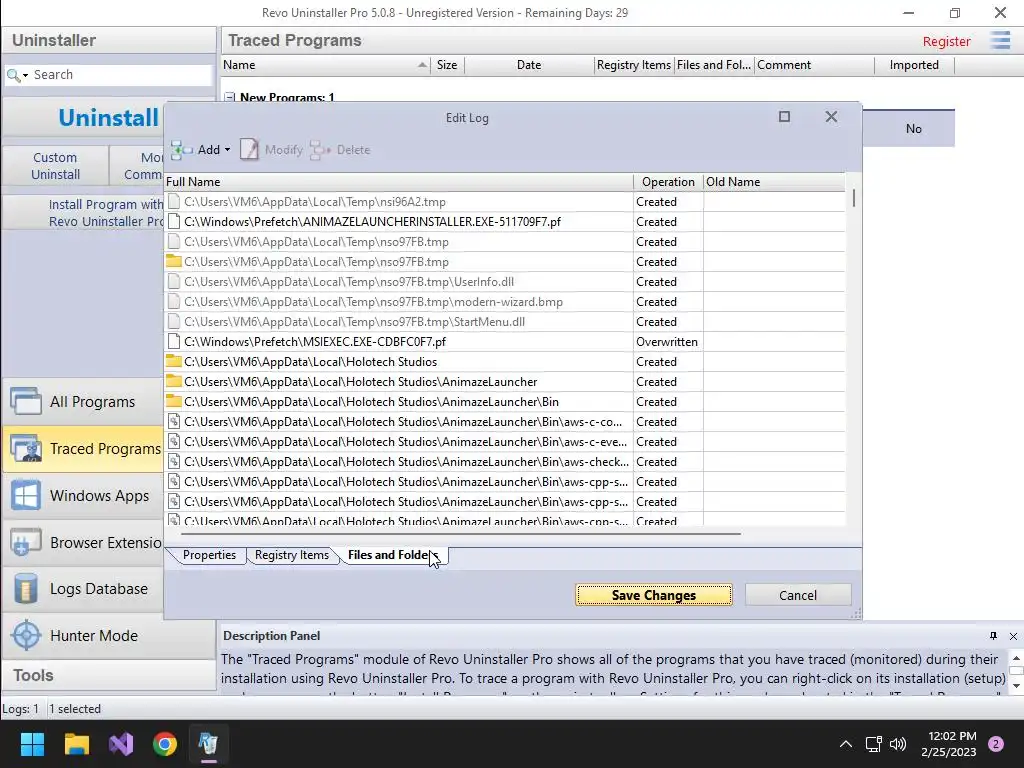This screenshot has width=1024, height=768.
Task: Close the Description Panel
Action: point(1013,636)
